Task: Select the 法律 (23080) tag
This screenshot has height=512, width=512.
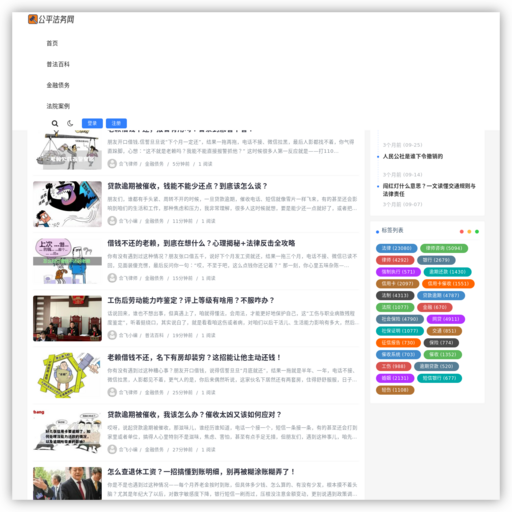Action: 396,248
